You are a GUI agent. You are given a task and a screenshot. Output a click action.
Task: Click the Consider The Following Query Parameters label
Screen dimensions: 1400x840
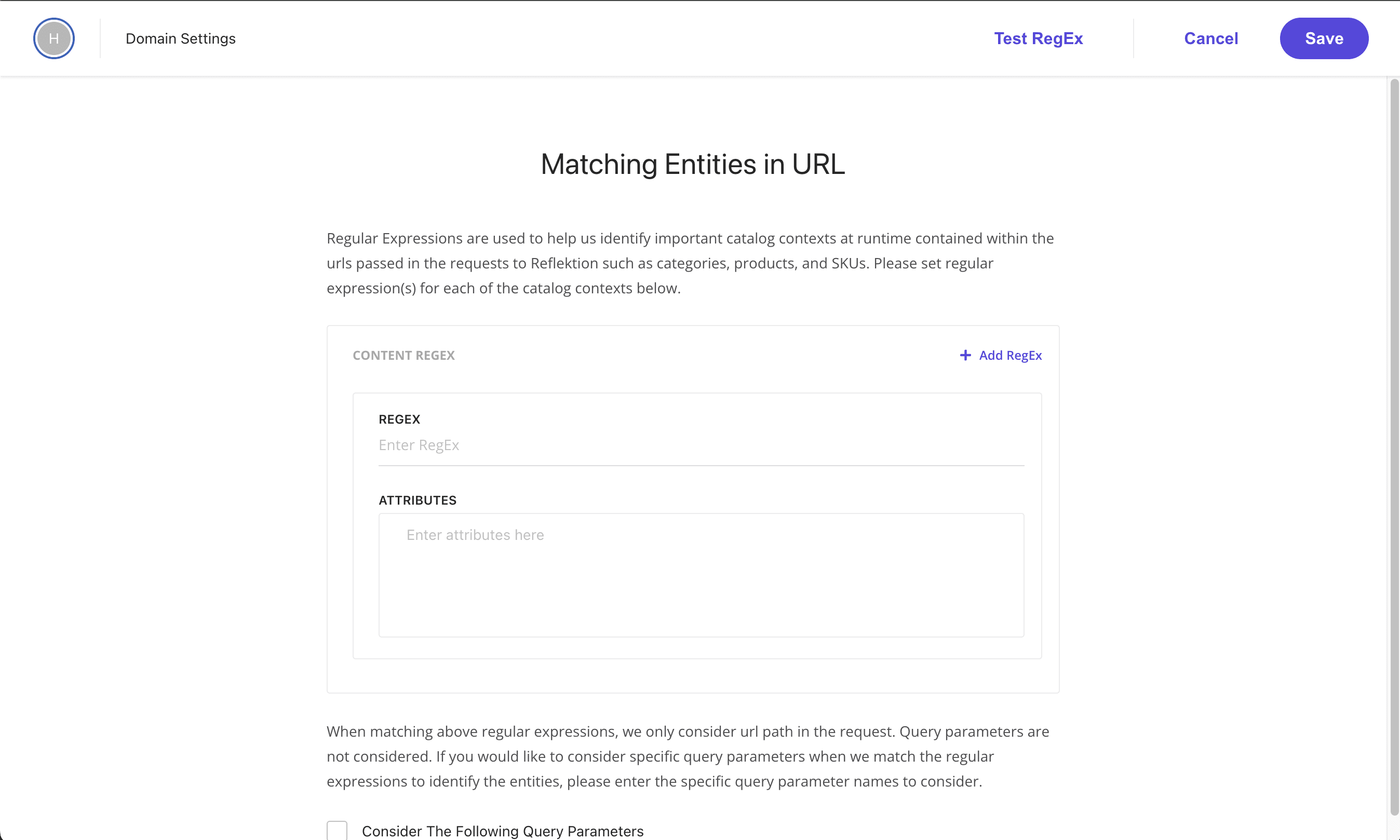point(503,831)
